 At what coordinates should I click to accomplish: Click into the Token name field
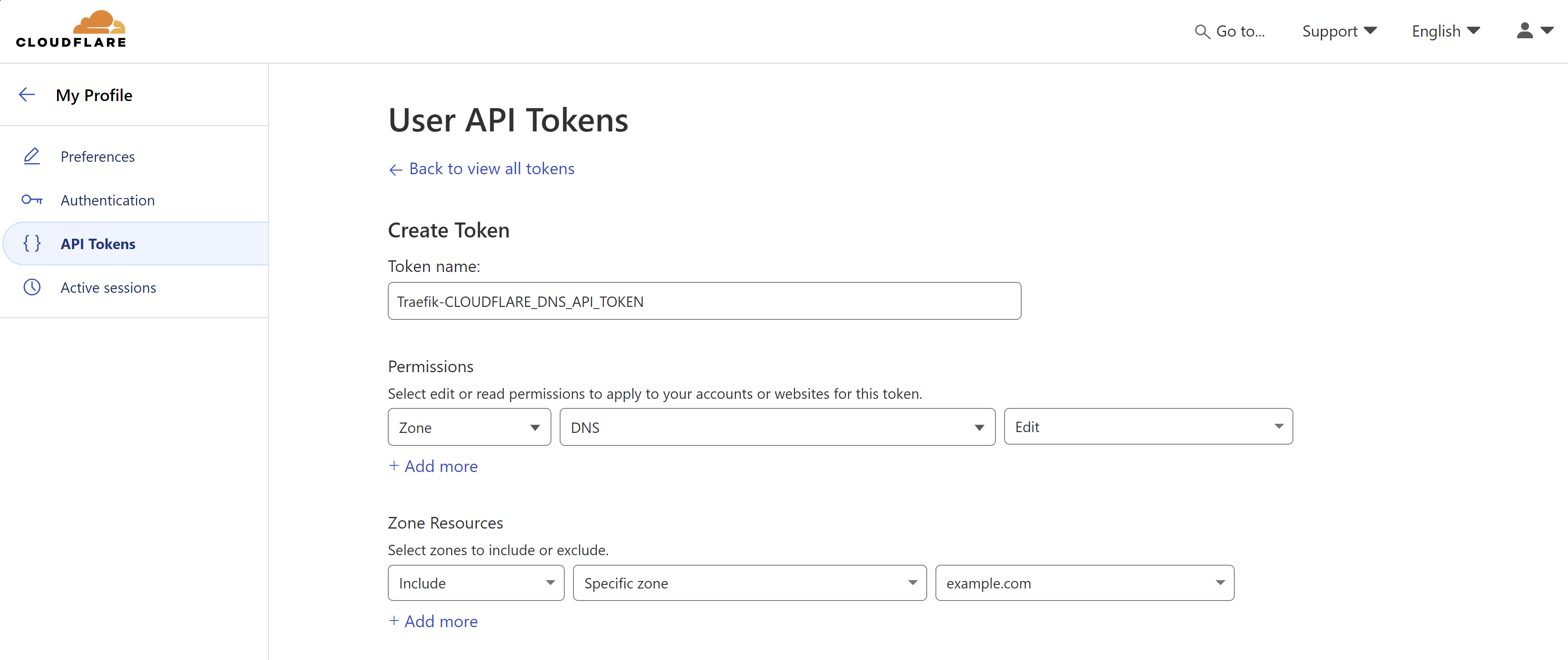[704, 301]
